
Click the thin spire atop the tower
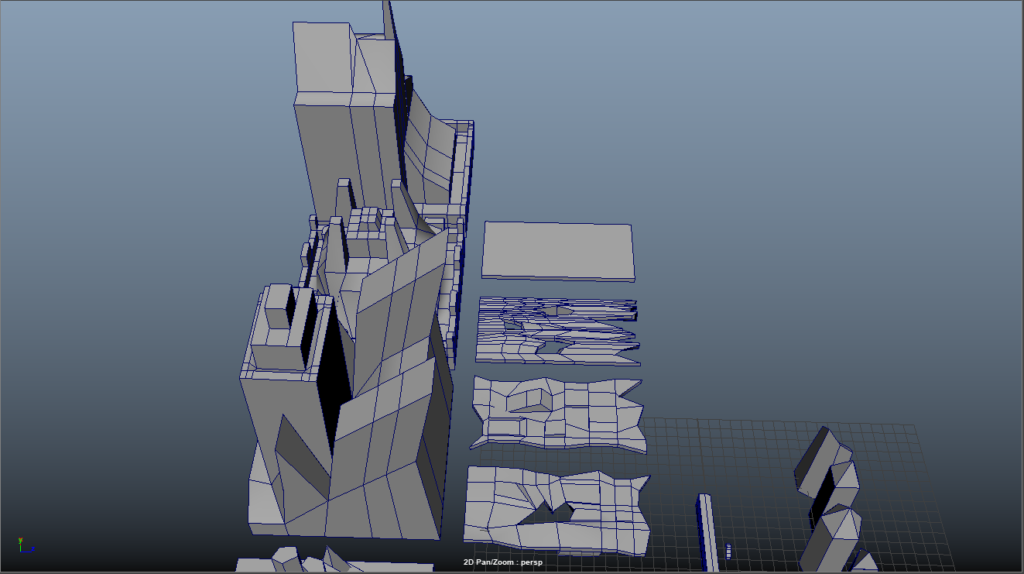click(x=387, y=20)
